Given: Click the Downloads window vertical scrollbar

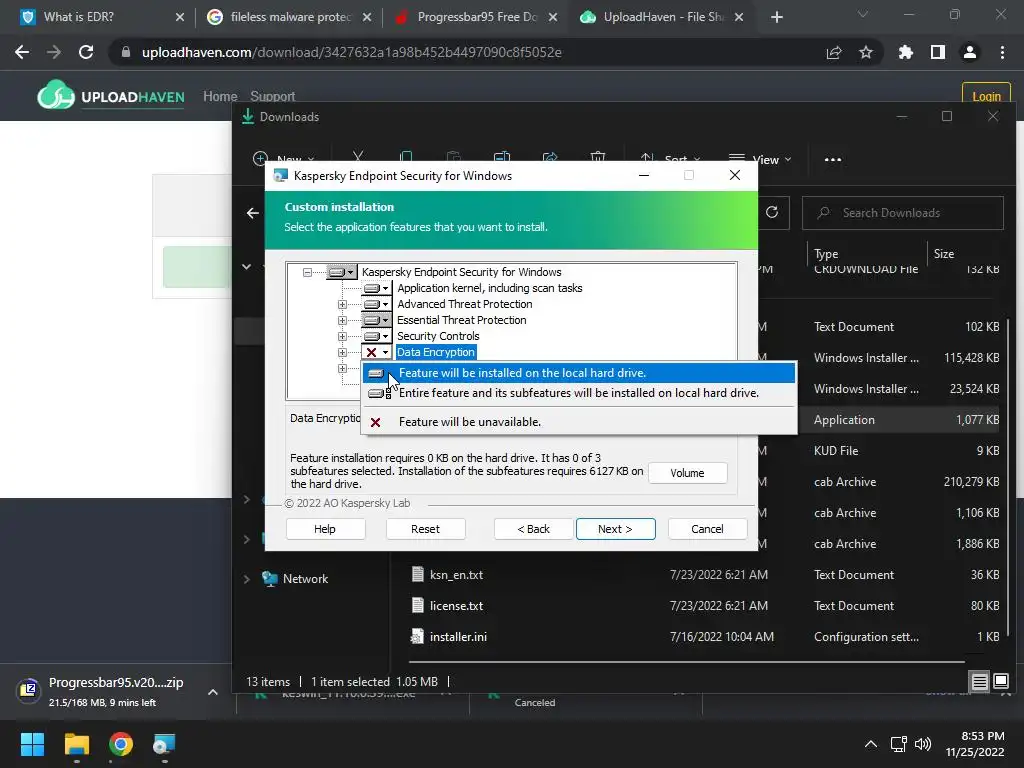Looking at the screenshot, I should [x=1008, y=477].
